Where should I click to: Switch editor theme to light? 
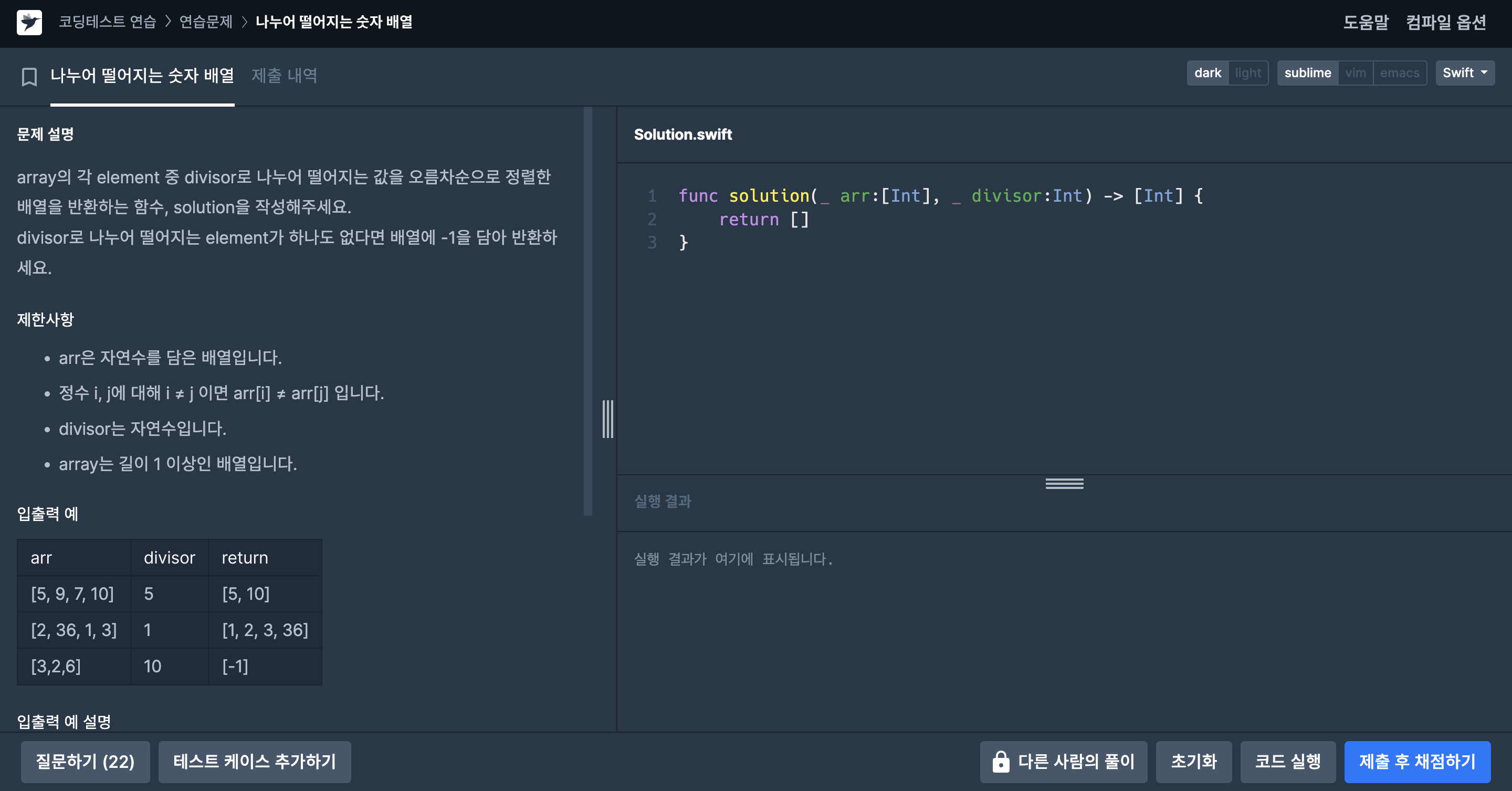pos(1247,73)
